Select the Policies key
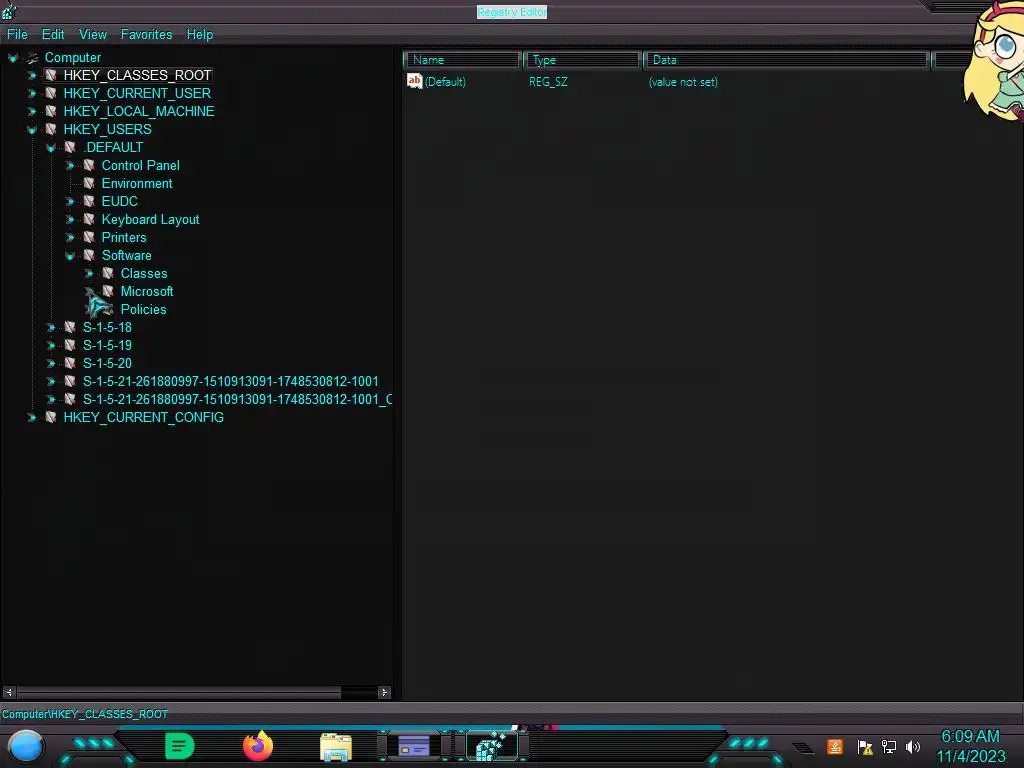The image size is (1024, 768). click(x=143, y=310)
